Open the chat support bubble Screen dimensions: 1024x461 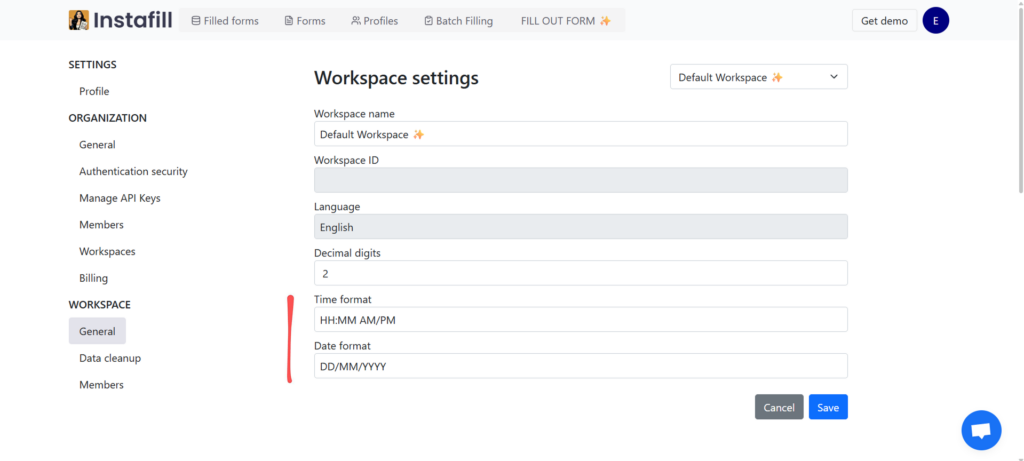coord(981,430)
